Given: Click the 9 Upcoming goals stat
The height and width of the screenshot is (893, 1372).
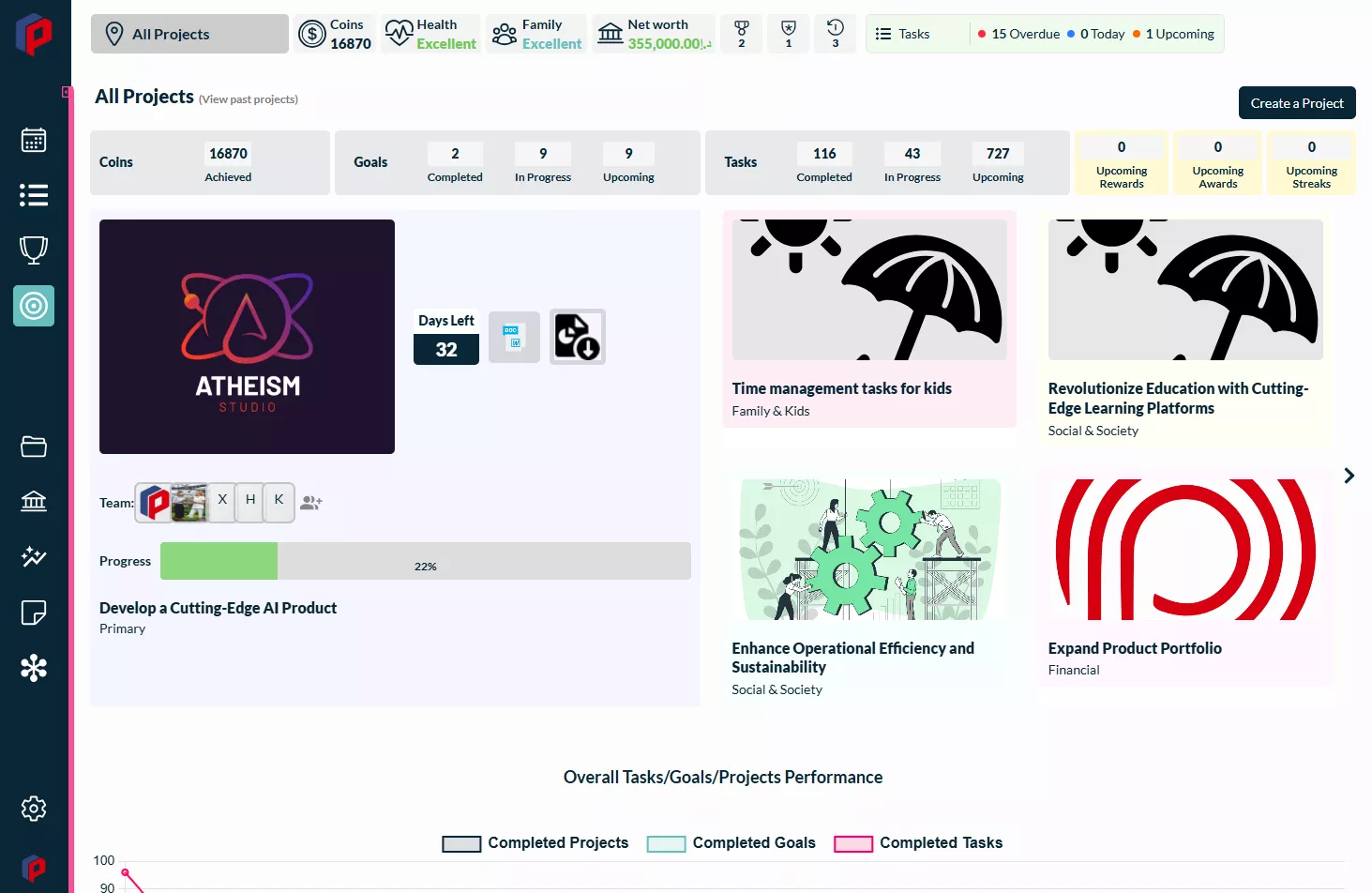Looking at the screenshot, I should coord(628,163).
